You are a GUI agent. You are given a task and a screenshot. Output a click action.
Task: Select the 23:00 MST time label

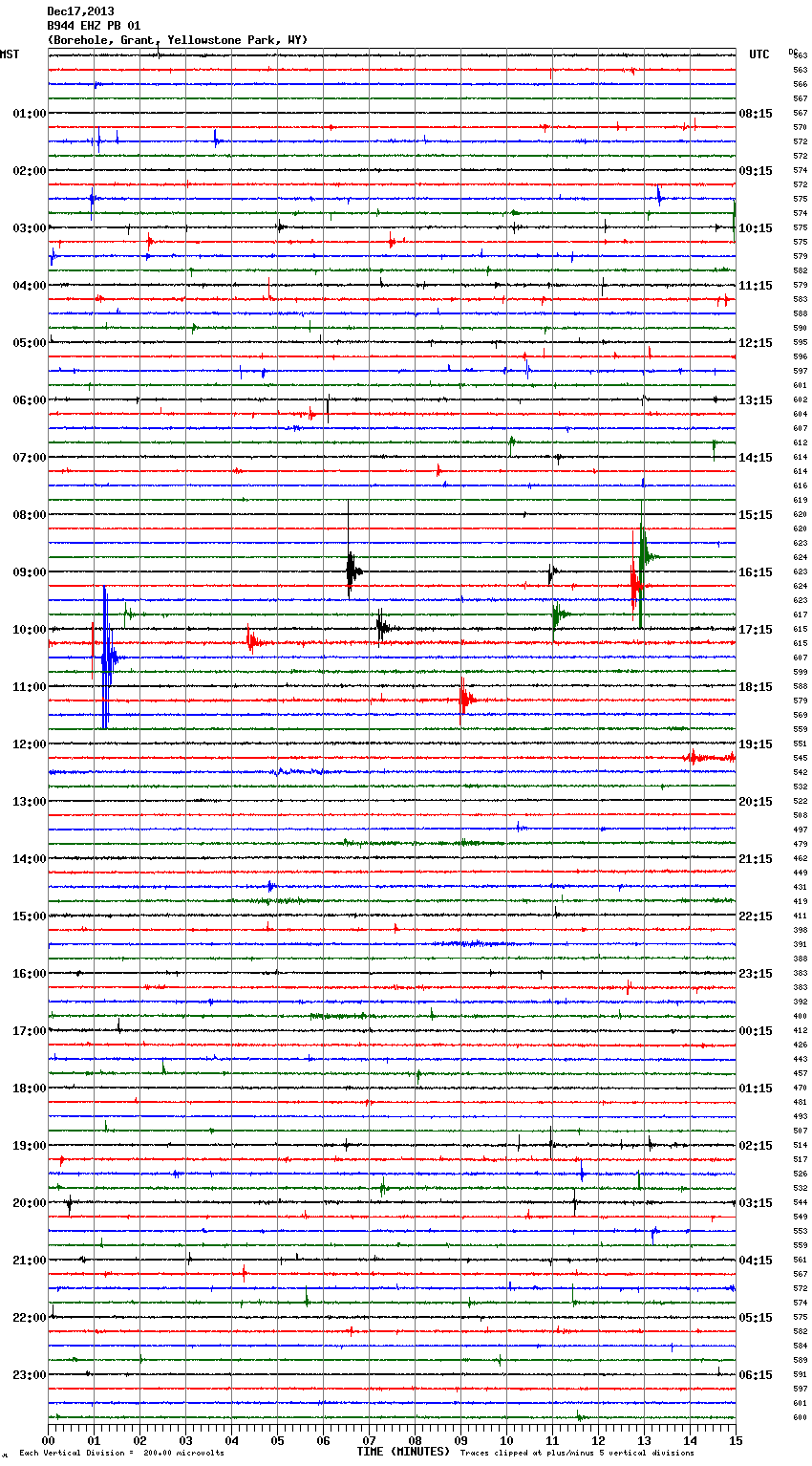click(x=30, y=1375)
